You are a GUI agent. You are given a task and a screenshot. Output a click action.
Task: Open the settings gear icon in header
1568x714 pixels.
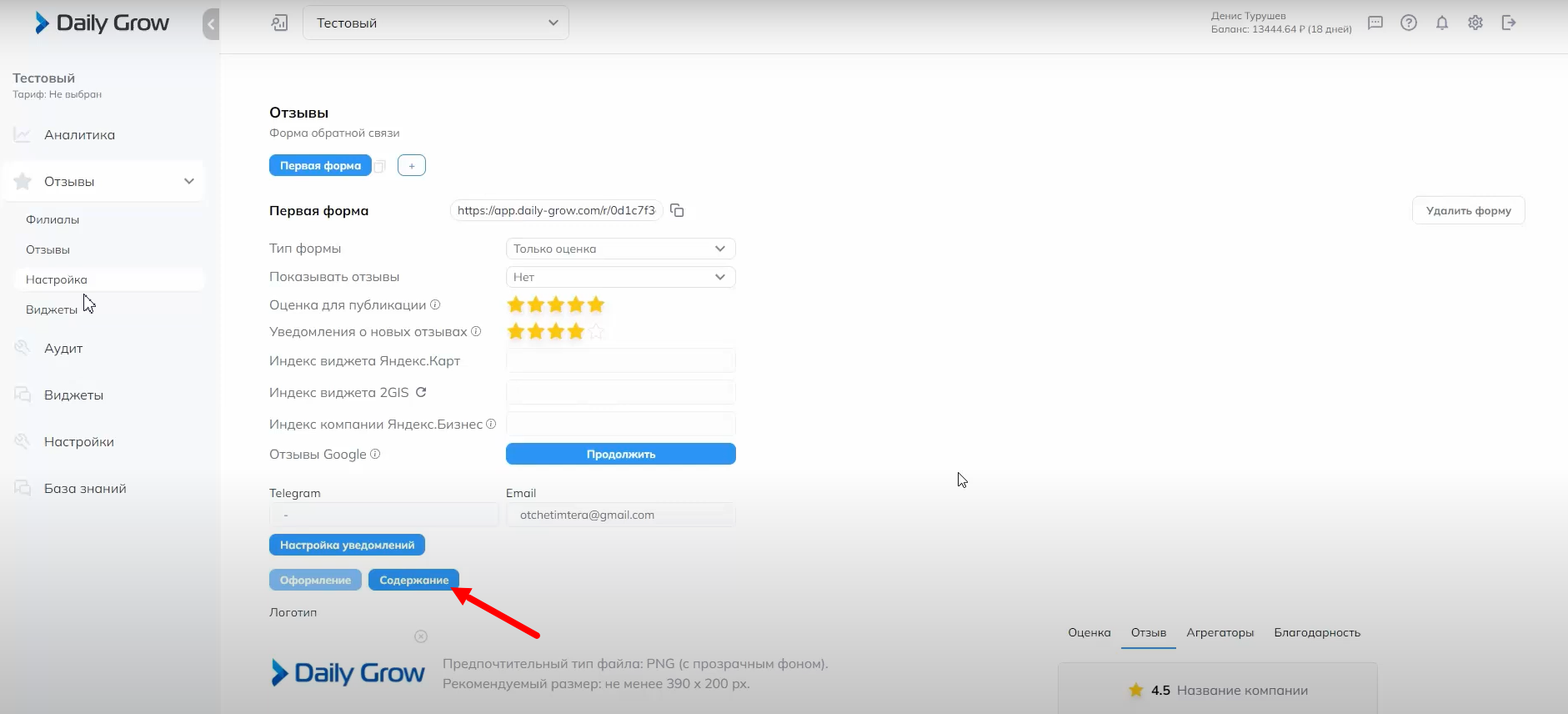tap(1475, 23)
